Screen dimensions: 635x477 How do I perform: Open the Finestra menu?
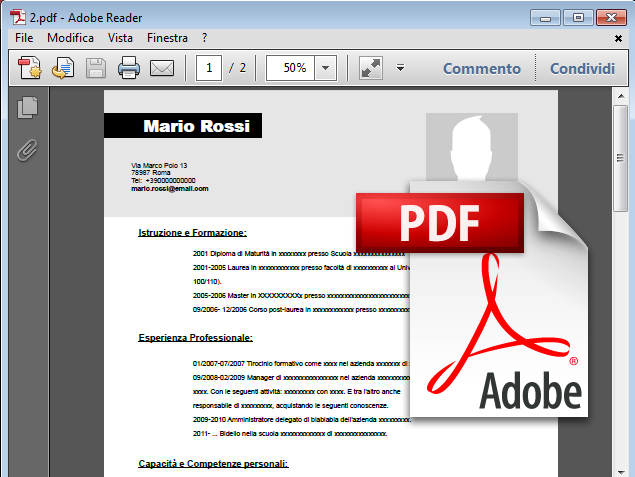[x=167, y=38]
